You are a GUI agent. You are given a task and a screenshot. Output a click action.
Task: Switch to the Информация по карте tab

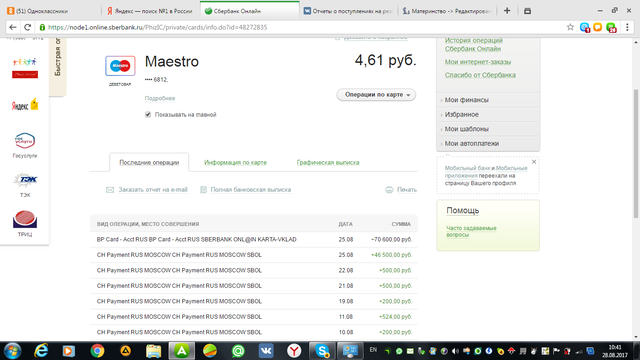click(235, 162)
